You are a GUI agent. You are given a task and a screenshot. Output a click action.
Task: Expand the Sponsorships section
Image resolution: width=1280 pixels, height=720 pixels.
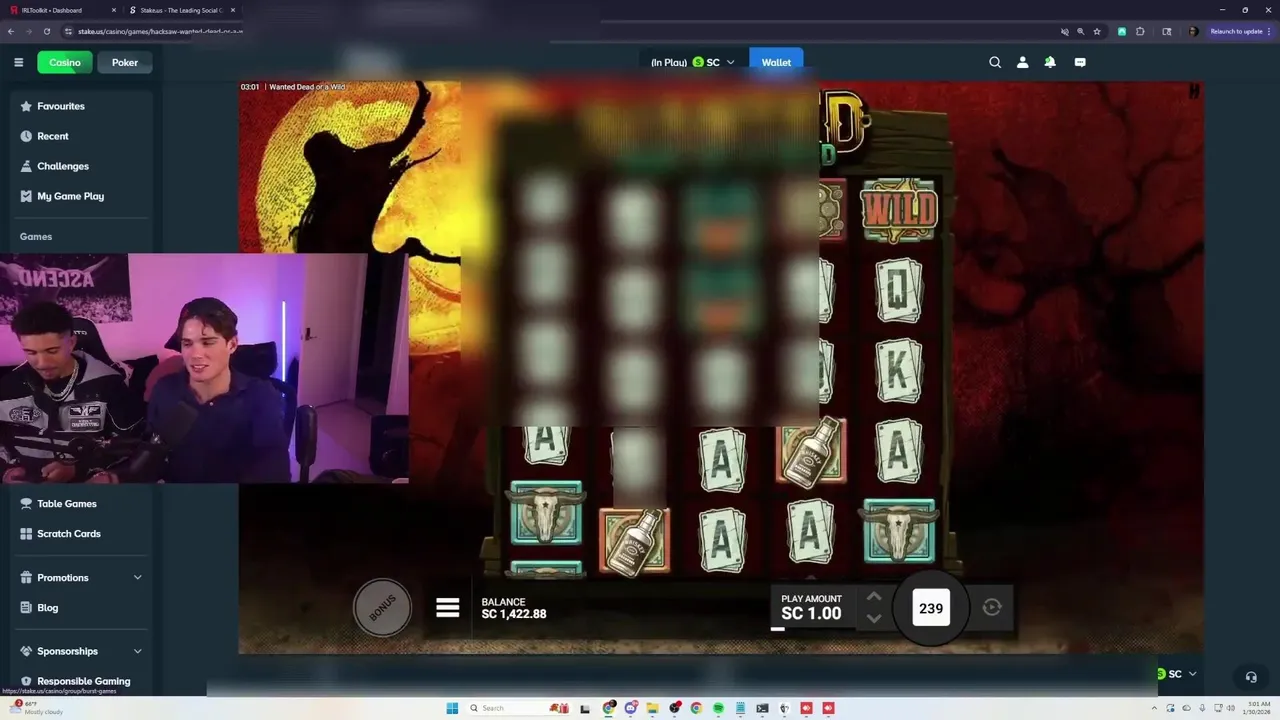pos(82,651)
